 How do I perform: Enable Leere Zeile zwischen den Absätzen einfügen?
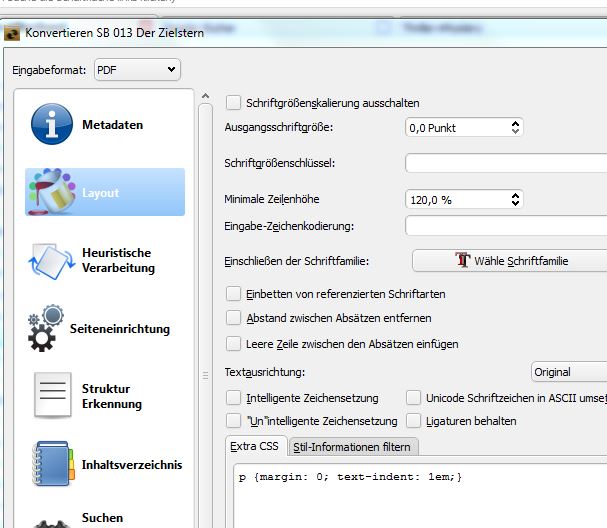tap(233, 344)
